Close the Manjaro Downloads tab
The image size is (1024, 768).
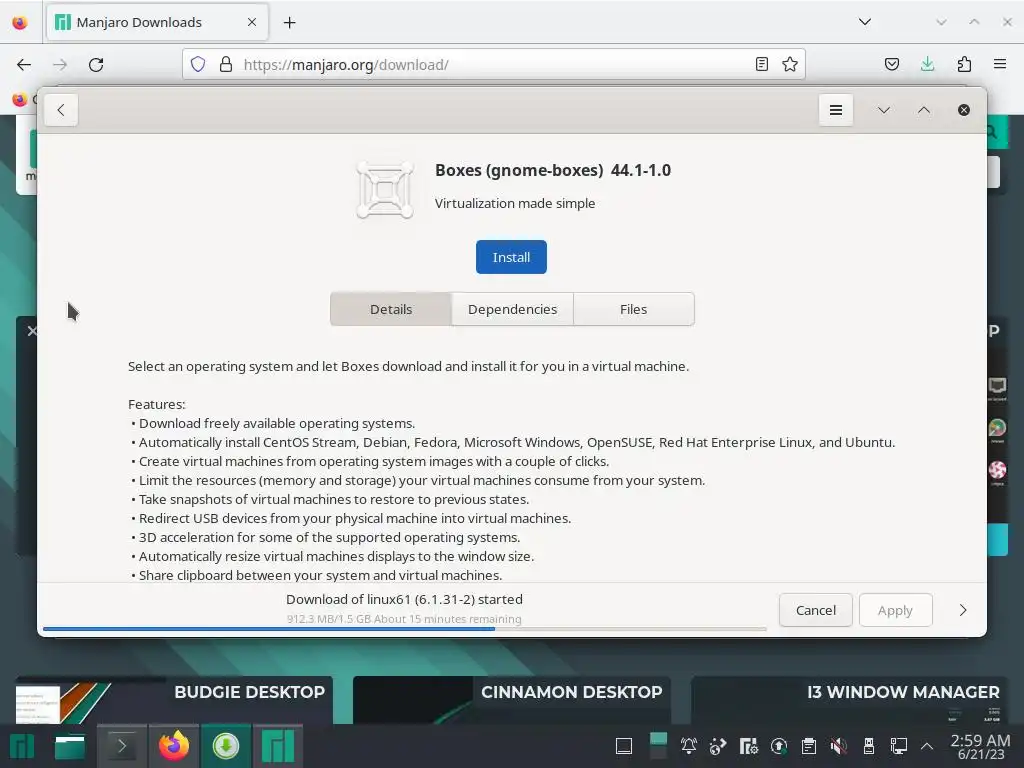tap(252, 22)
